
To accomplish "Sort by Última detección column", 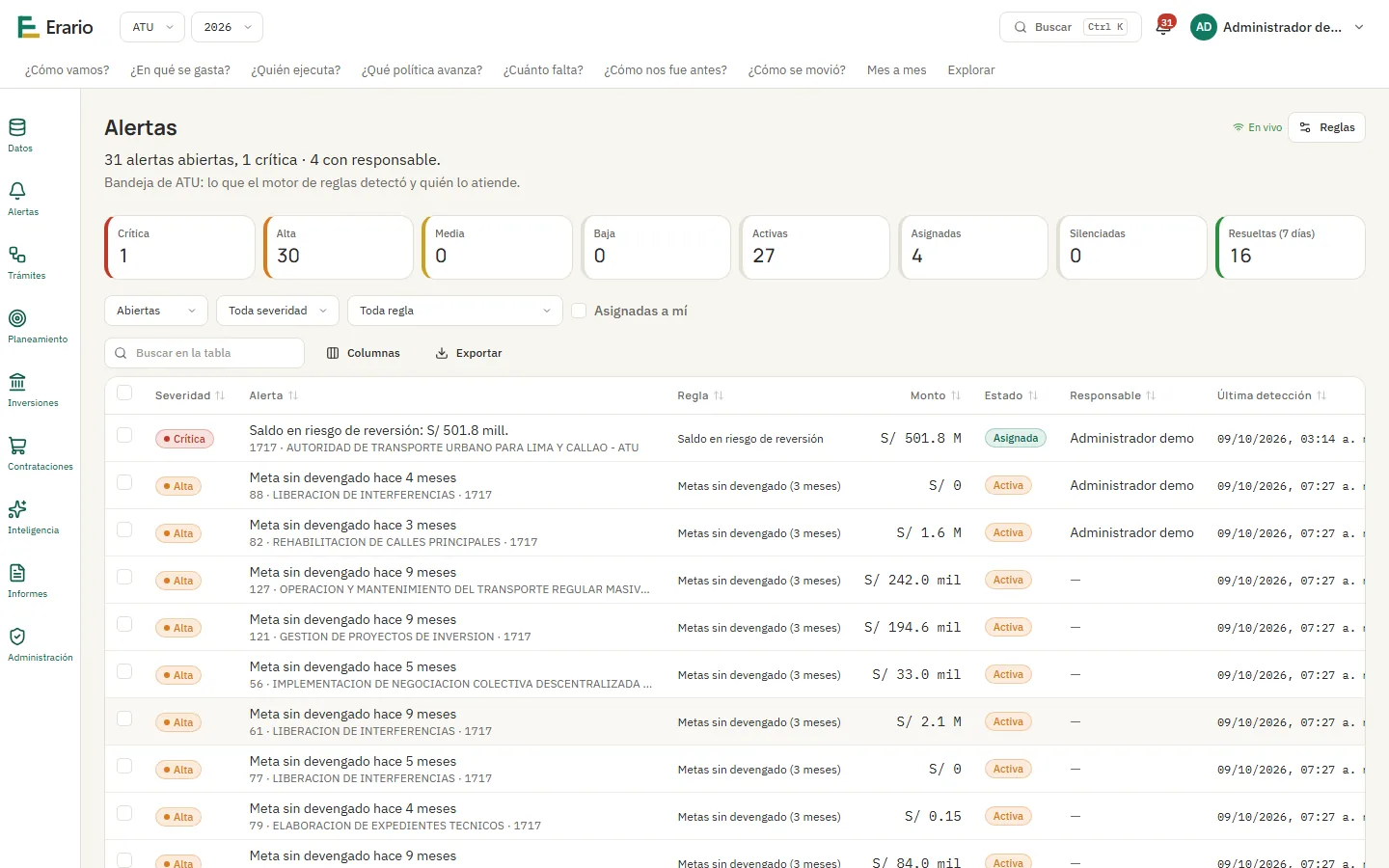I will (1271, 395).
